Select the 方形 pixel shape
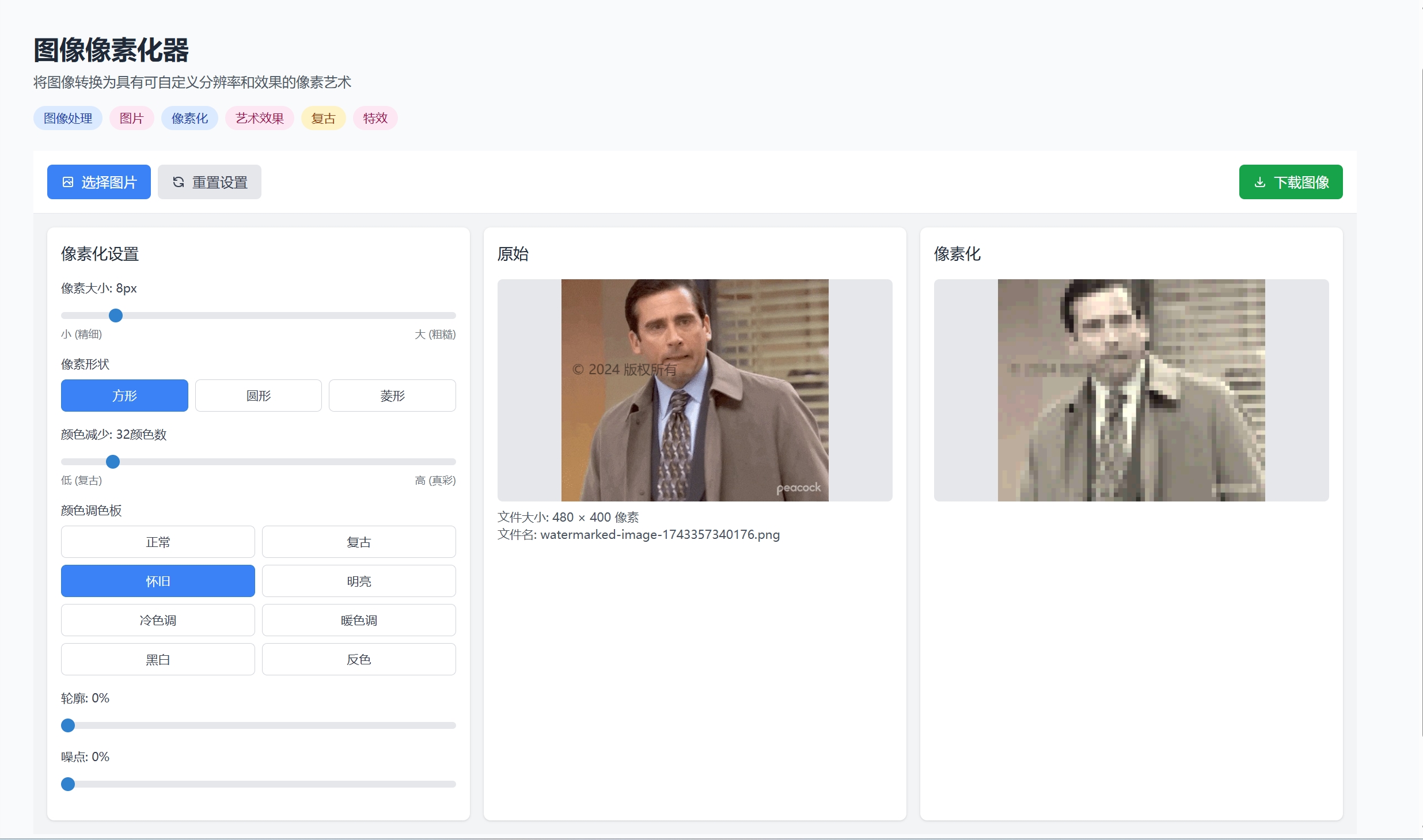The width and height of the screenshot is (1423, 840). click(124, 396)
